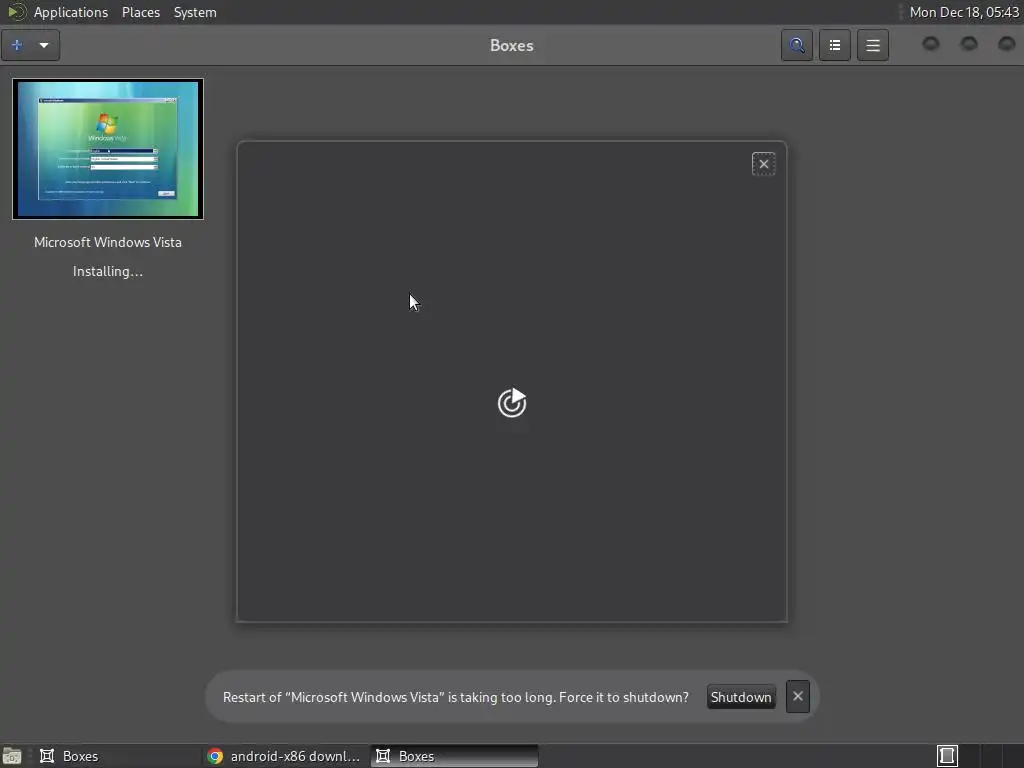Switch to list view
This screenshot has width=1024, height=768.
pyautogui.click(x=835, y=45)
